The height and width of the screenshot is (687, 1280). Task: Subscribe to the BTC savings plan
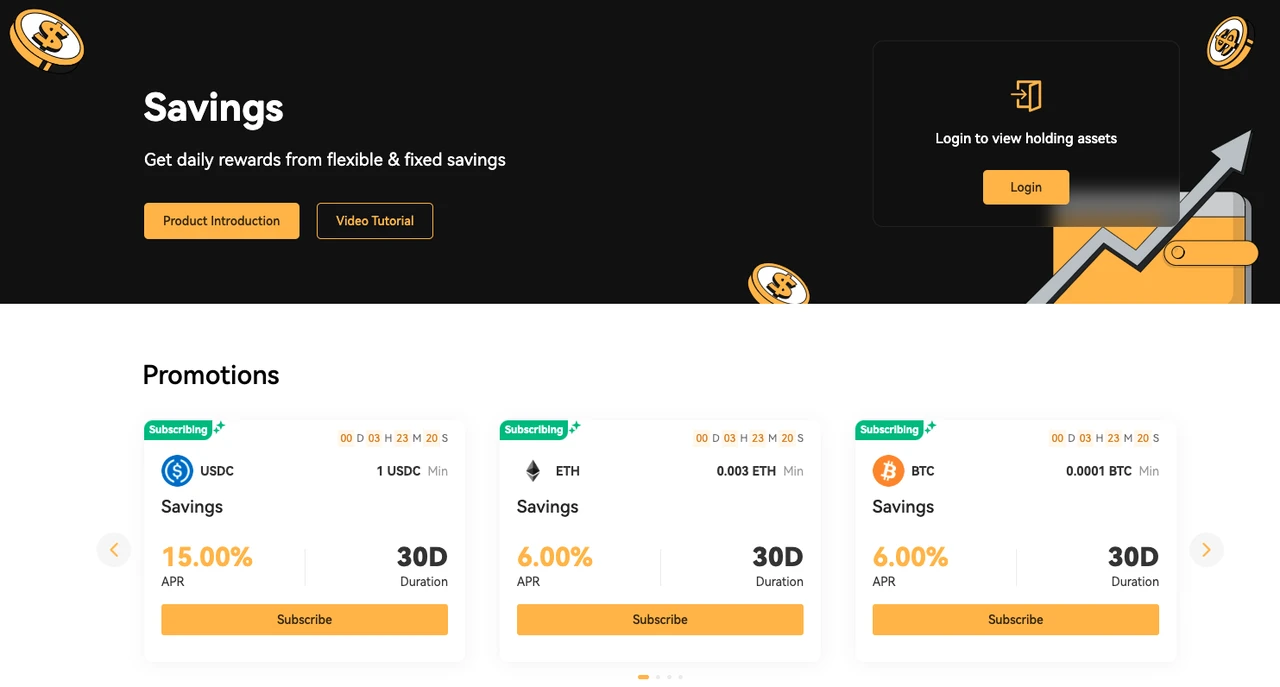(x=1015, y=619)
